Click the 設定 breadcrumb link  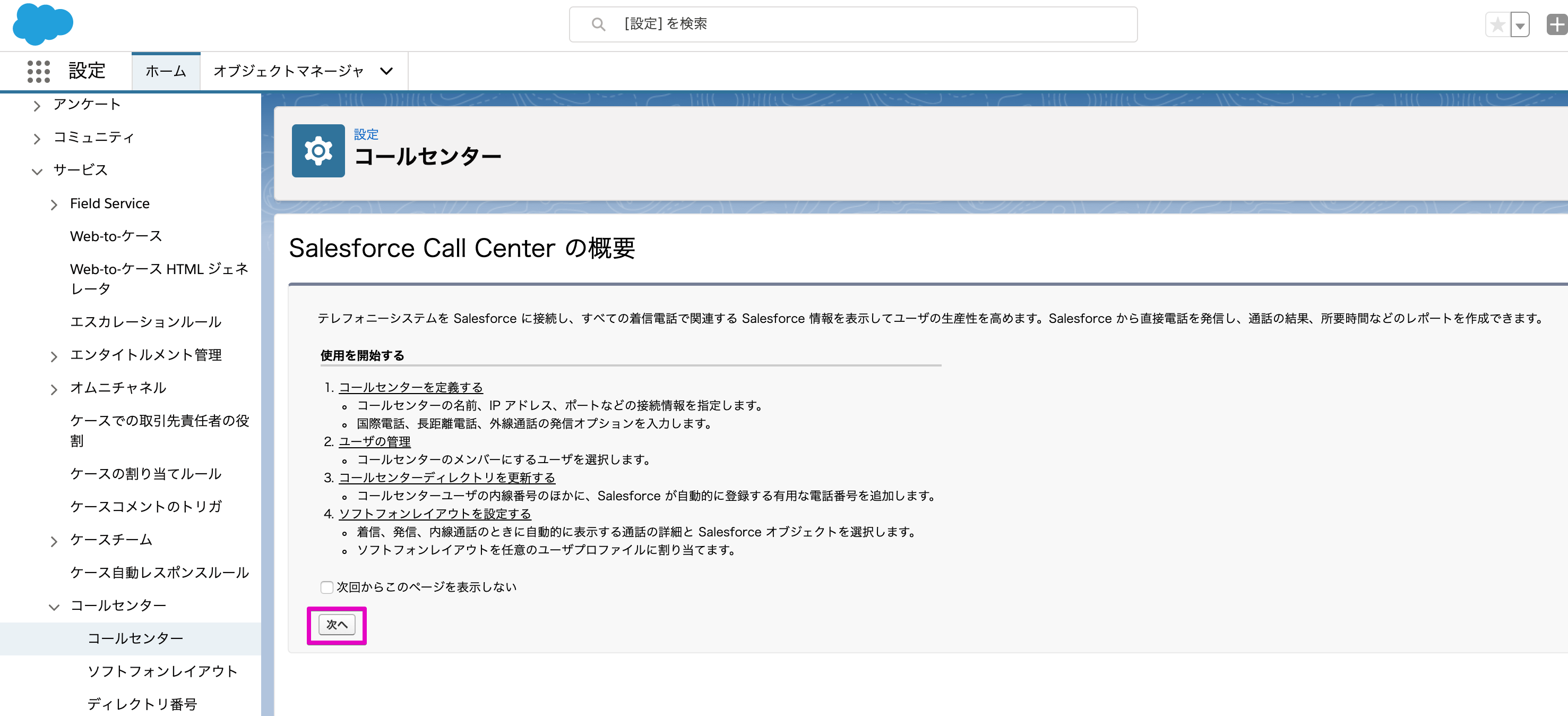366,134
